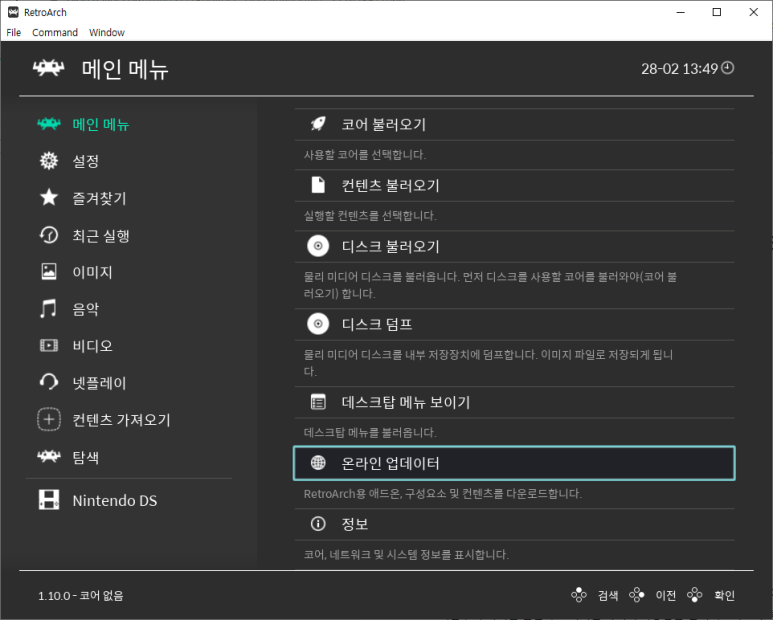
Task: Open the 설정 section label
Action: (x=86, y=161)
